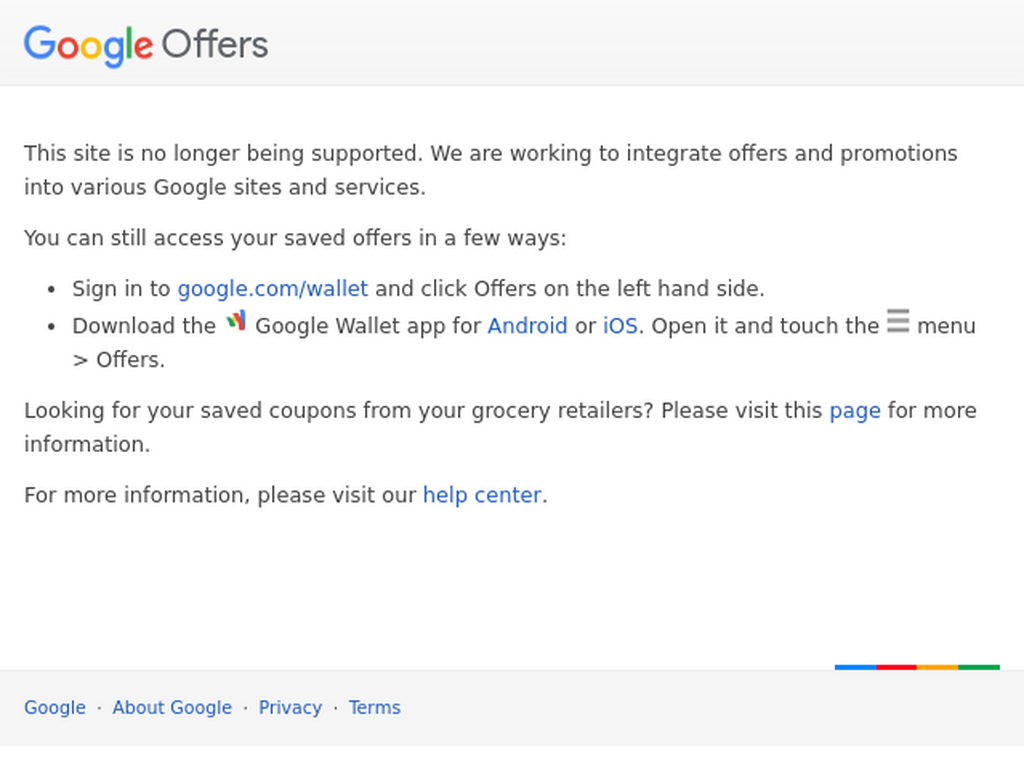Click the hamburger menu icon
This screenshot has width=1024, height=768.
point(898,321)
